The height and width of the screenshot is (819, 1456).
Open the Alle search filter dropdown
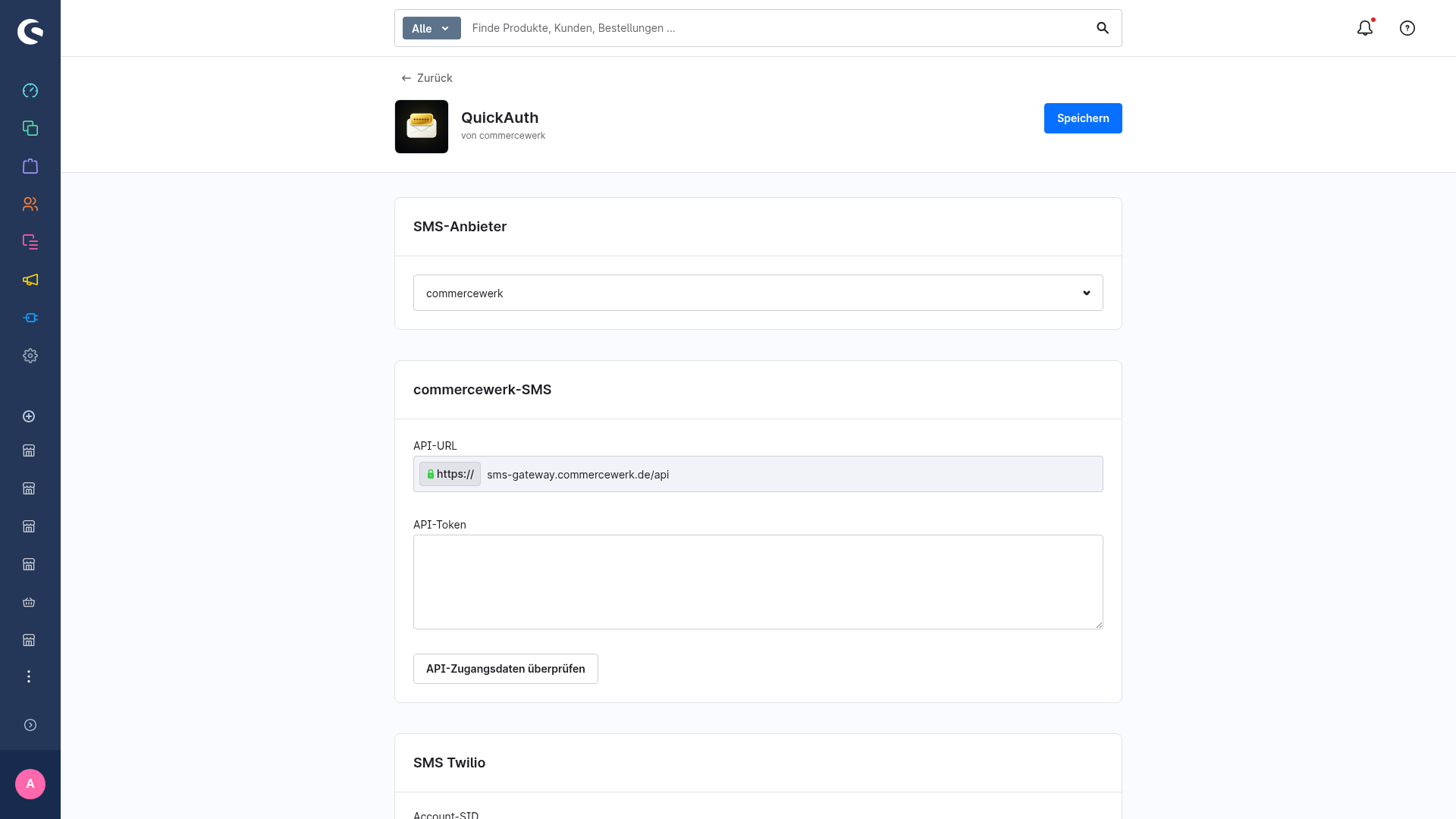431,28
